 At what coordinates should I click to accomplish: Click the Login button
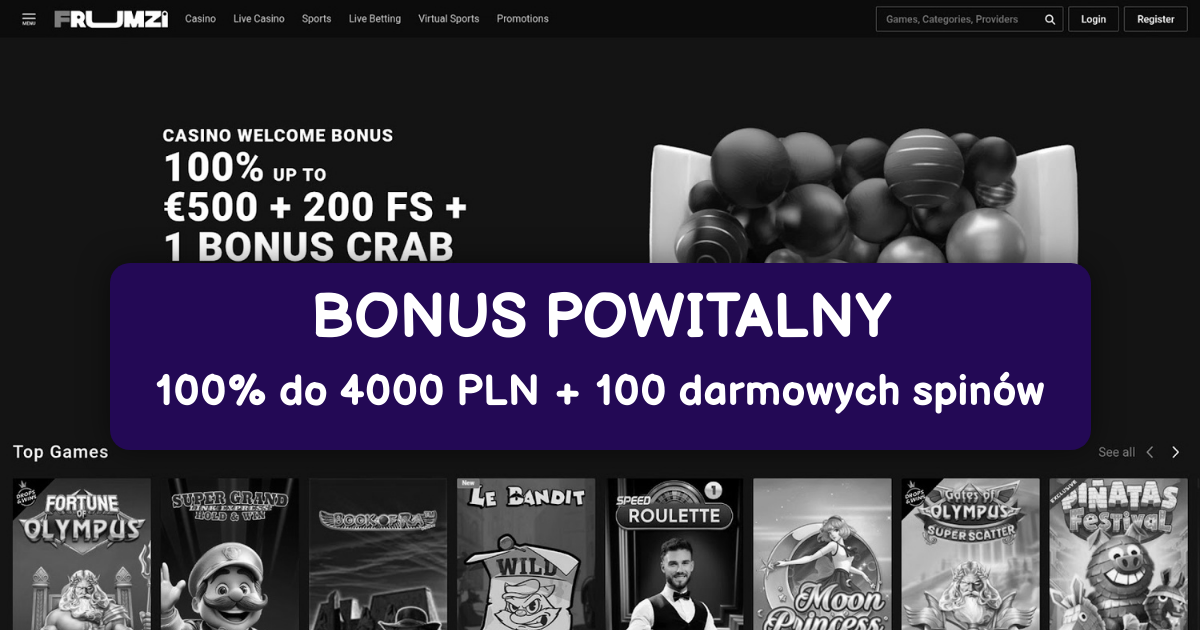(1093, 19)
